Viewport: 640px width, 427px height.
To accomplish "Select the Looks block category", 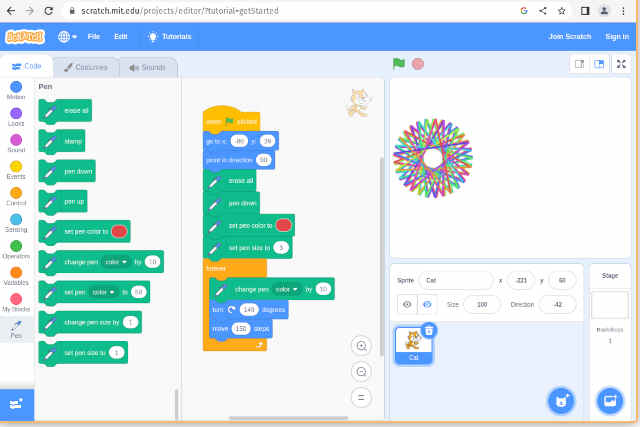I will [x=16, y=117].
